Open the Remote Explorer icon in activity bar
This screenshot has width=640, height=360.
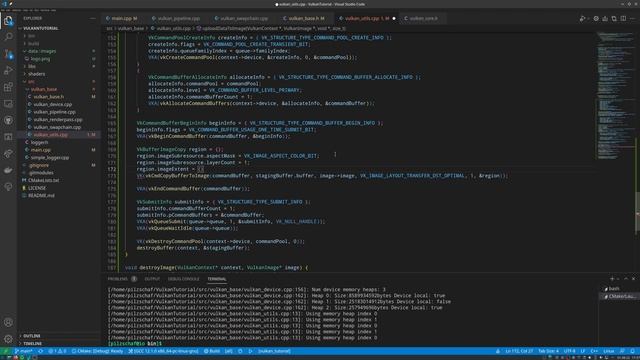8,104
